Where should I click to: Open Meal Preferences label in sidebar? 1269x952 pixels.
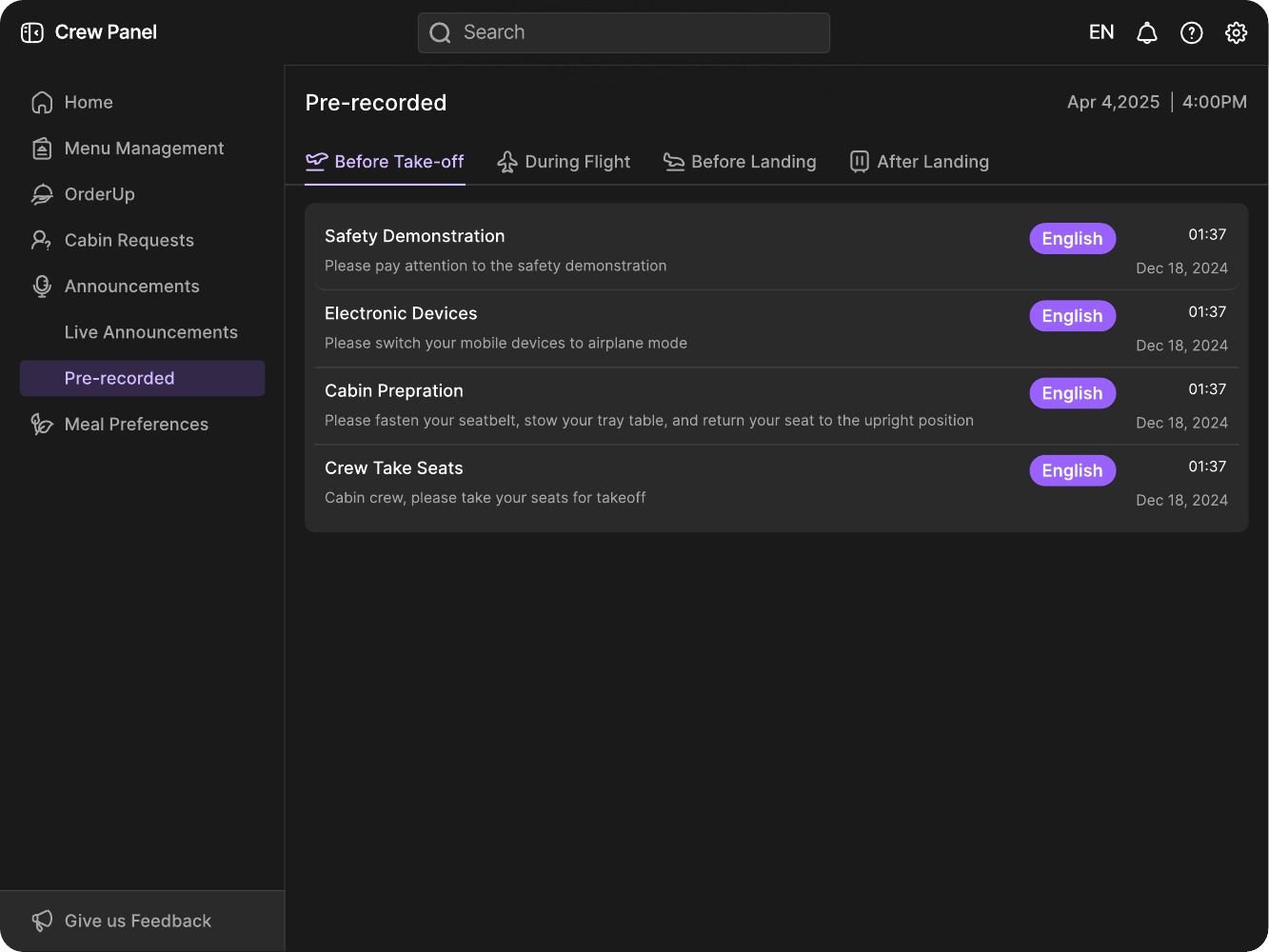coord(136,425)
